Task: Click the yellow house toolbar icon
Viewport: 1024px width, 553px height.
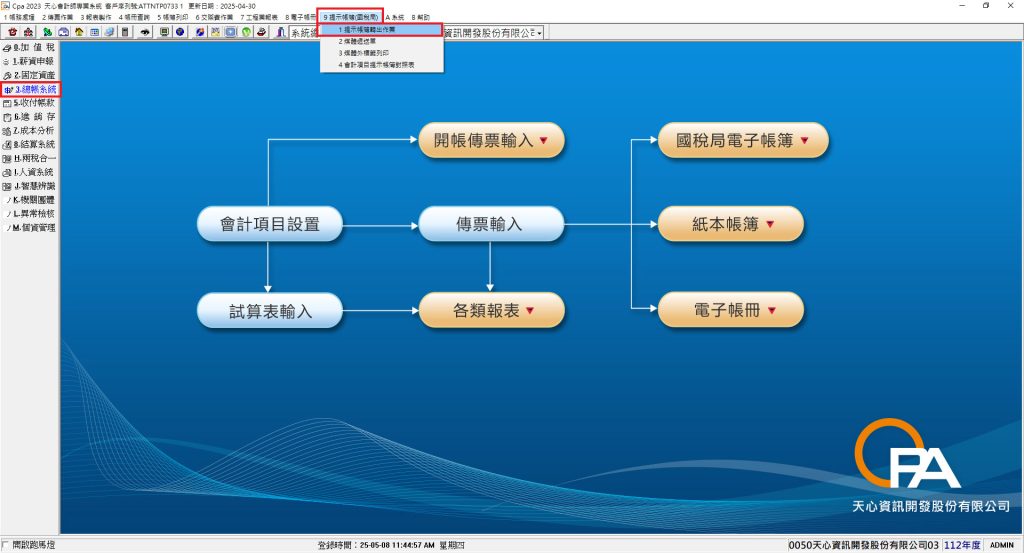Action: click(79, 32)
